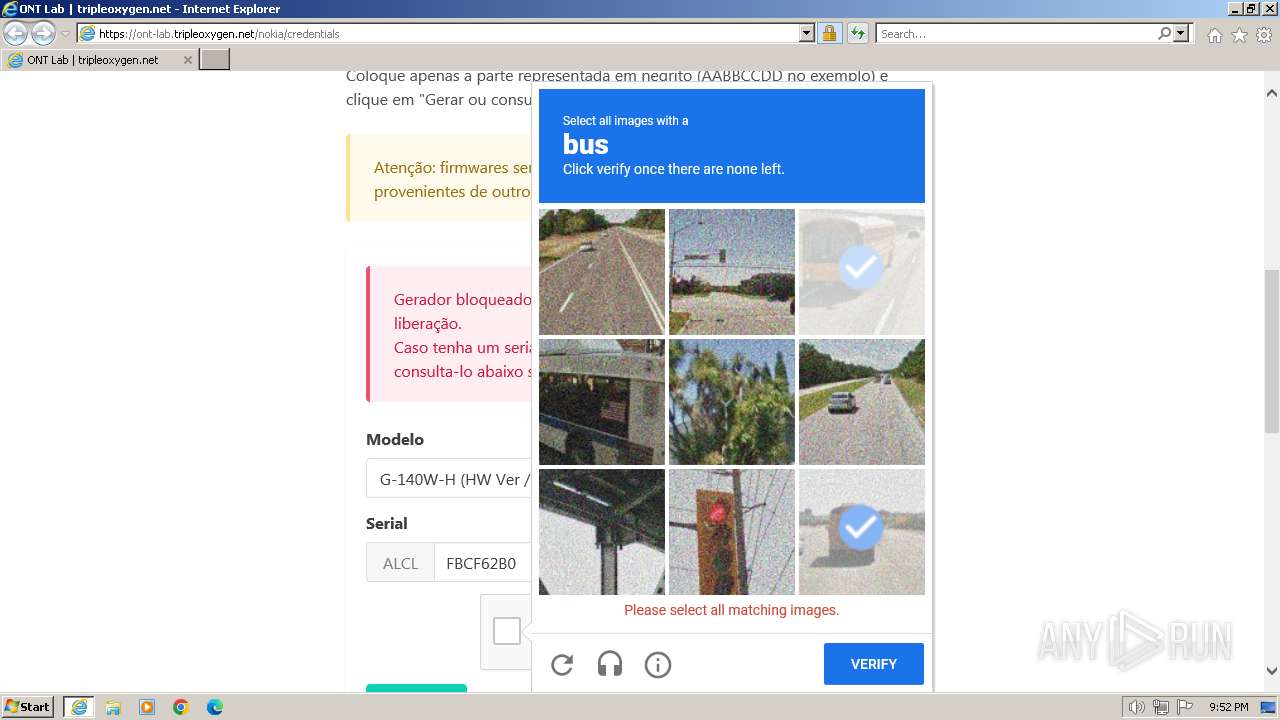Click the Internet Explorer taskbar icon

coord(79,707)
